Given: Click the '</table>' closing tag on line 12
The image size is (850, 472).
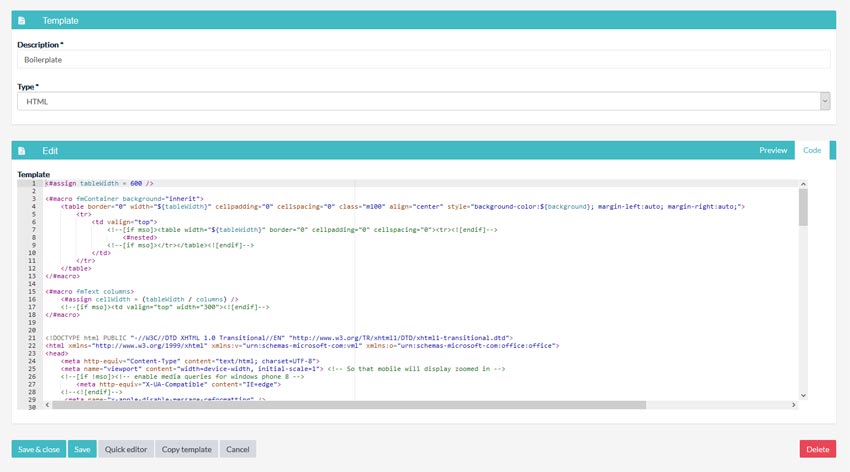Looking at the screenshot, I should [x=76, y=268].
